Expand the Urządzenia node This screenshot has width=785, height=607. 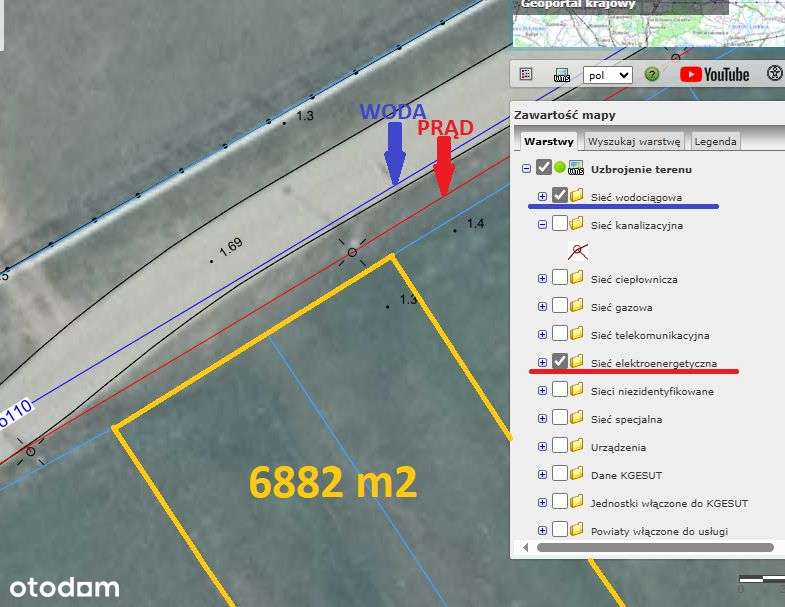542,447
